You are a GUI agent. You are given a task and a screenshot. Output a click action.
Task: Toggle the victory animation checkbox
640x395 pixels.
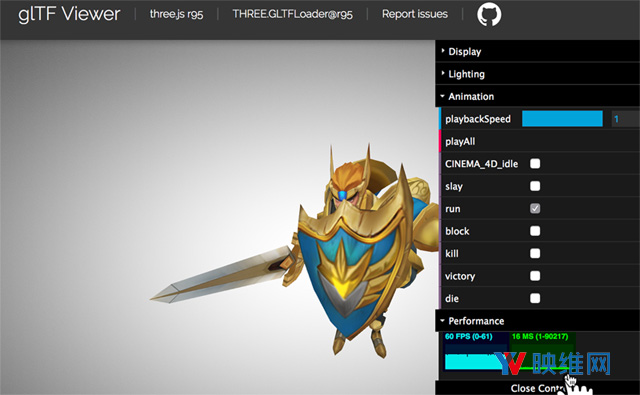[535, 276]
